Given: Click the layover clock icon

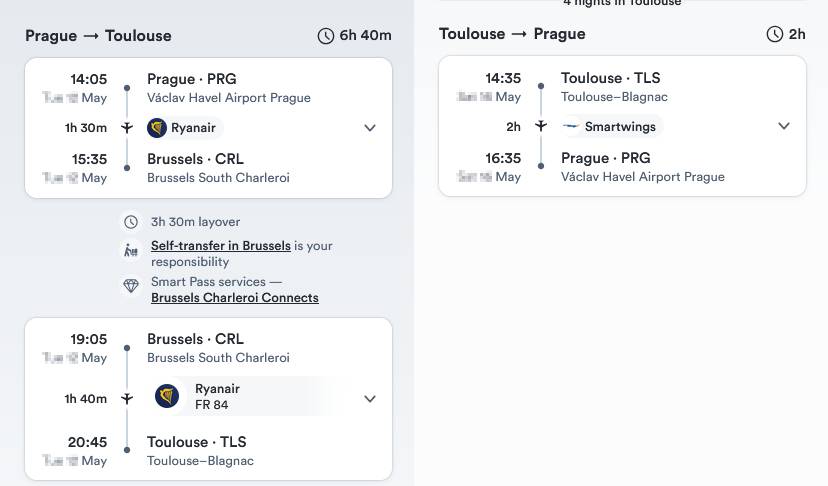Looking at the screenshot, I should tap(131, 222).
